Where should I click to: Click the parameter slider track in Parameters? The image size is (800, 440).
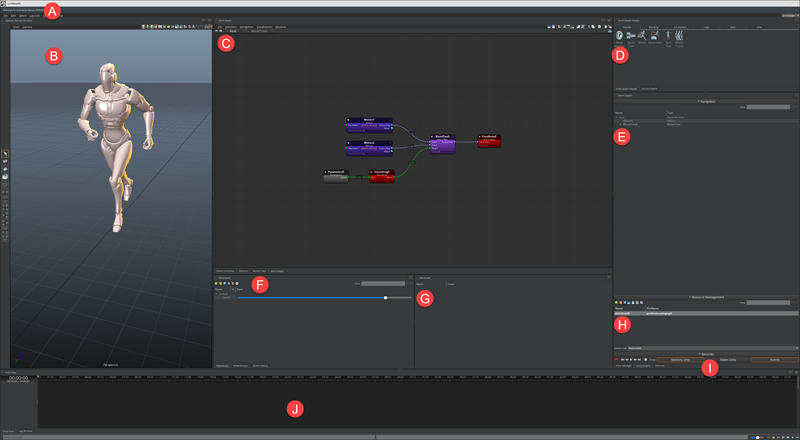coord(310,298)
